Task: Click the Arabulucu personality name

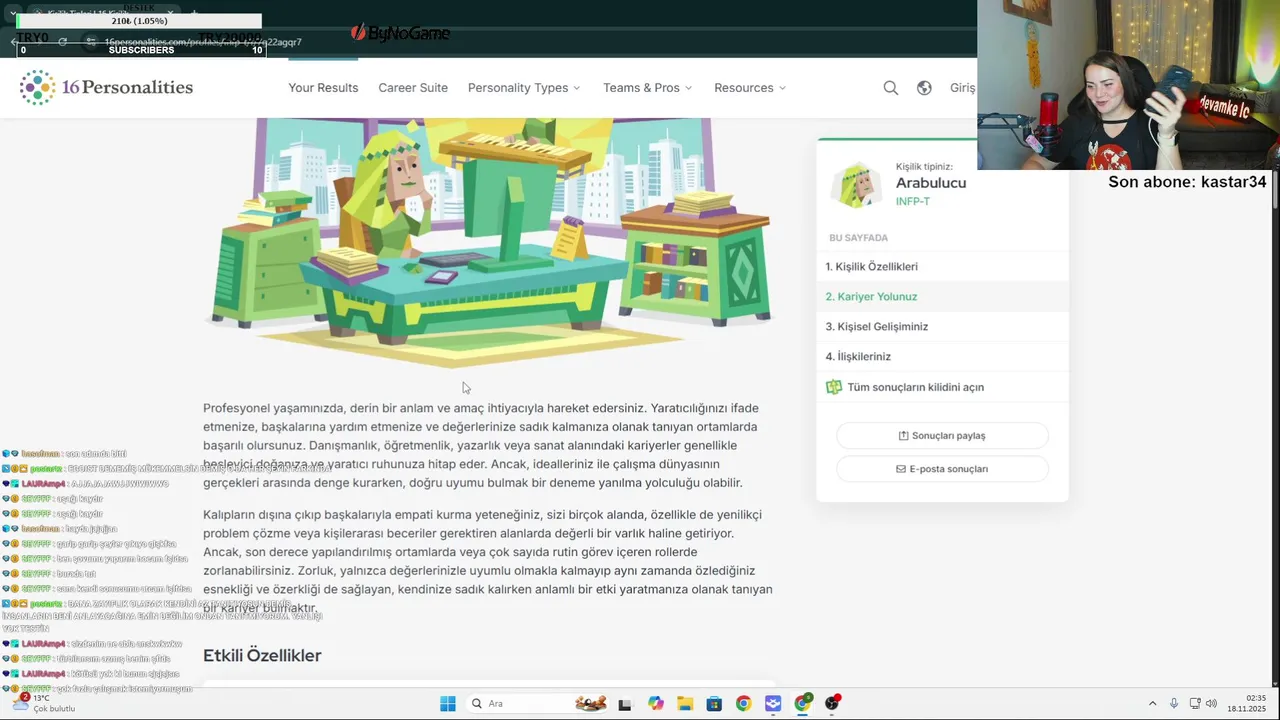Action: (x=931, y=183)
